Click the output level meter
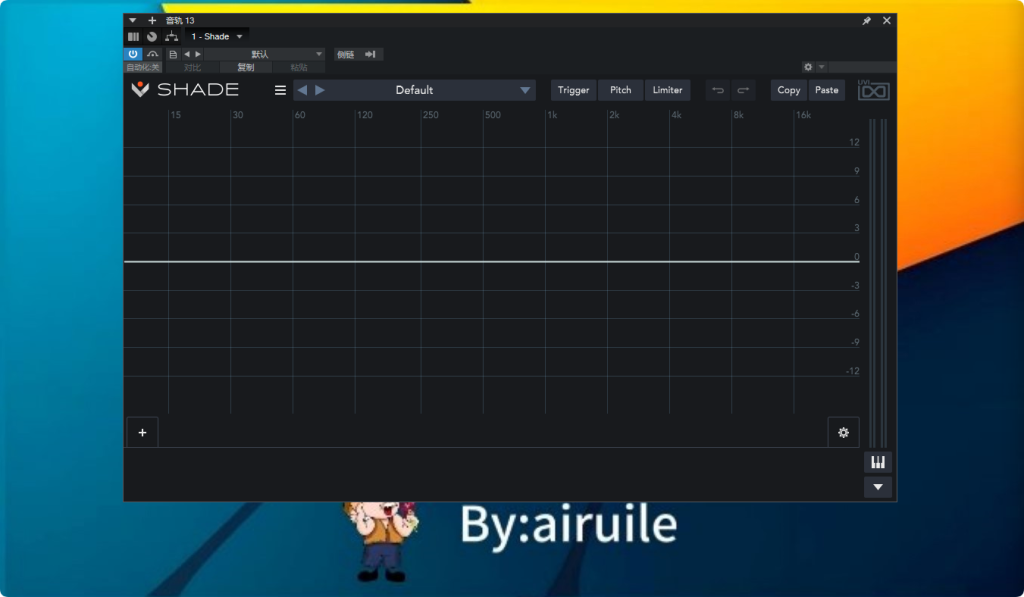The width and height of the screenshot is (1024, 597). [x=878, y=283]
